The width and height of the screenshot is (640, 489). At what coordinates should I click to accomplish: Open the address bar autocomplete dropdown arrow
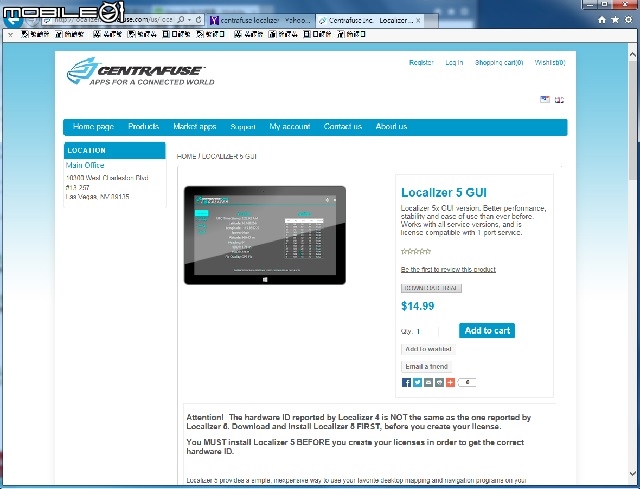[189, 20]
